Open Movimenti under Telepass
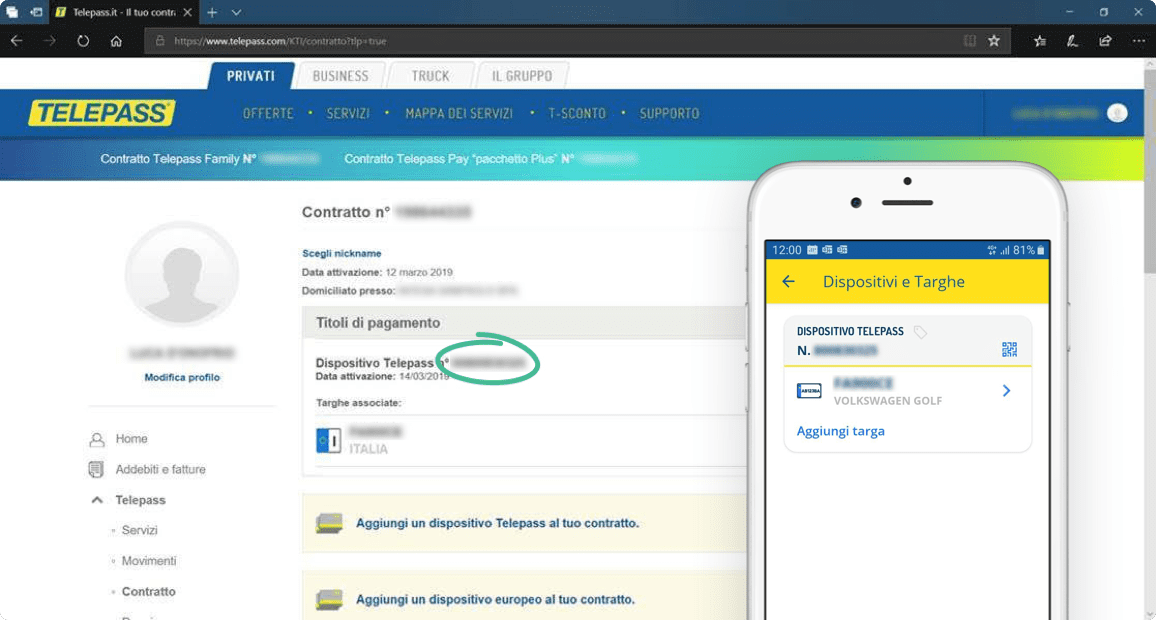The image size is (1156, 620). (149, 561)
